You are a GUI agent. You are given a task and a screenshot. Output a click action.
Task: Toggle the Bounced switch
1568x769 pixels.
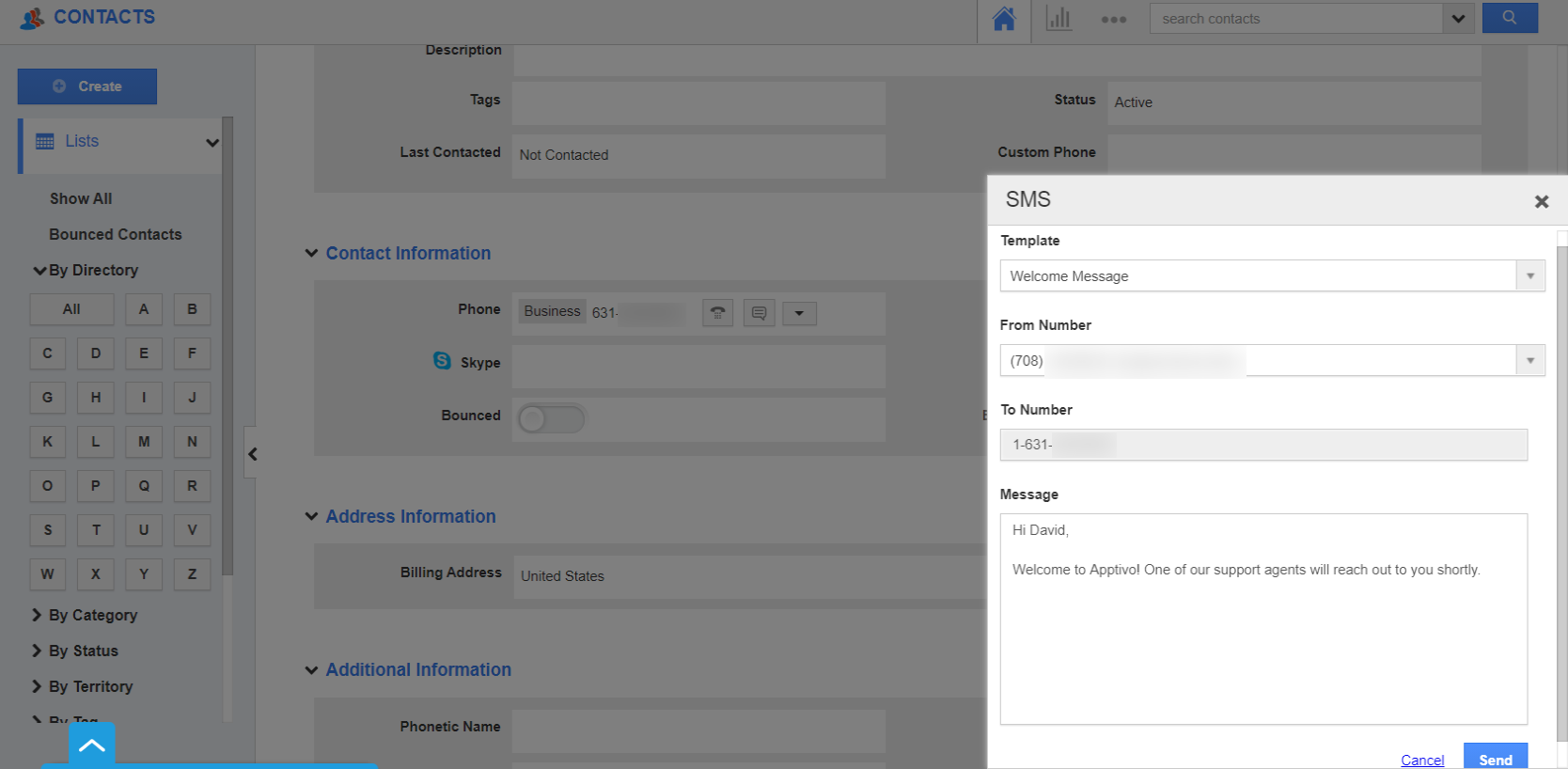[551, 418]
